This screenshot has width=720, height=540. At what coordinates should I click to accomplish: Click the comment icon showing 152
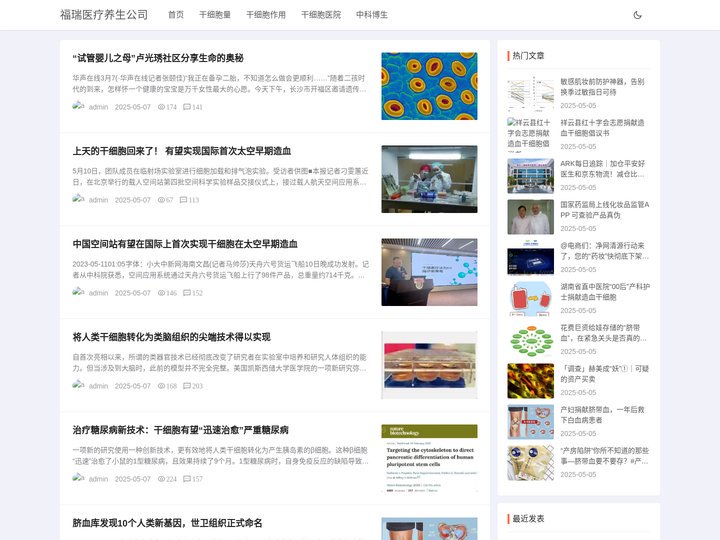pos(187,293)
